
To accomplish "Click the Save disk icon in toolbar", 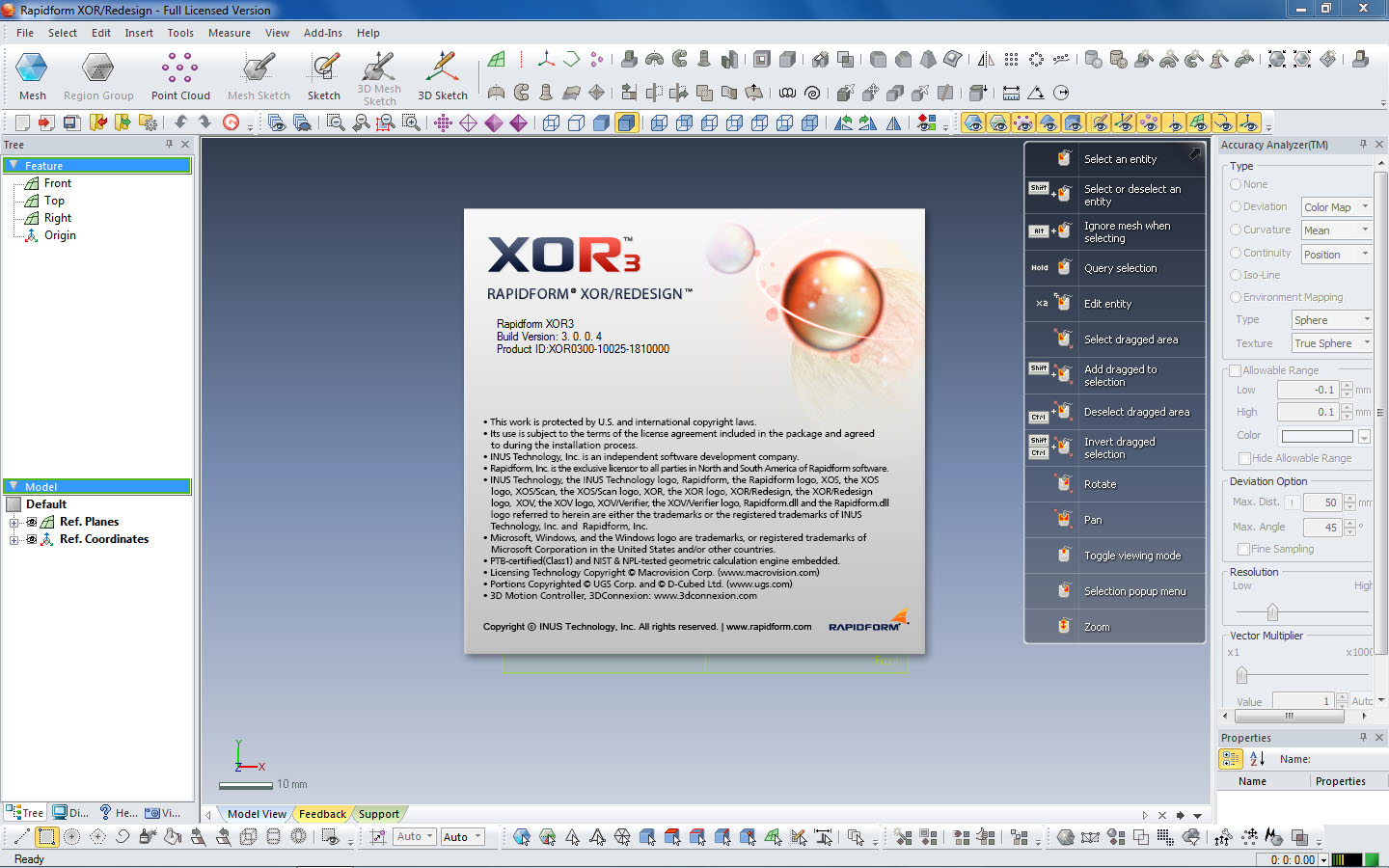I will (71, 122).
